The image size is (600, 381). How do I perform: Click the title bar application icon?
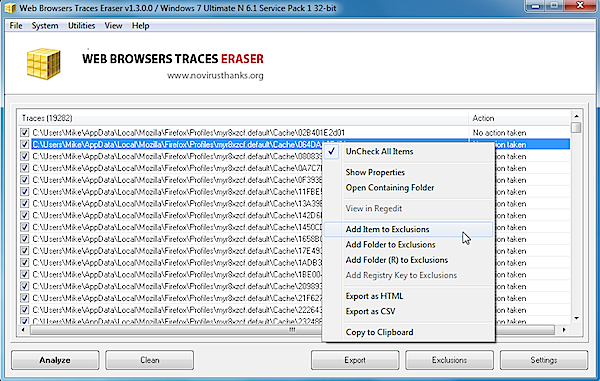[x=10, y=8]
